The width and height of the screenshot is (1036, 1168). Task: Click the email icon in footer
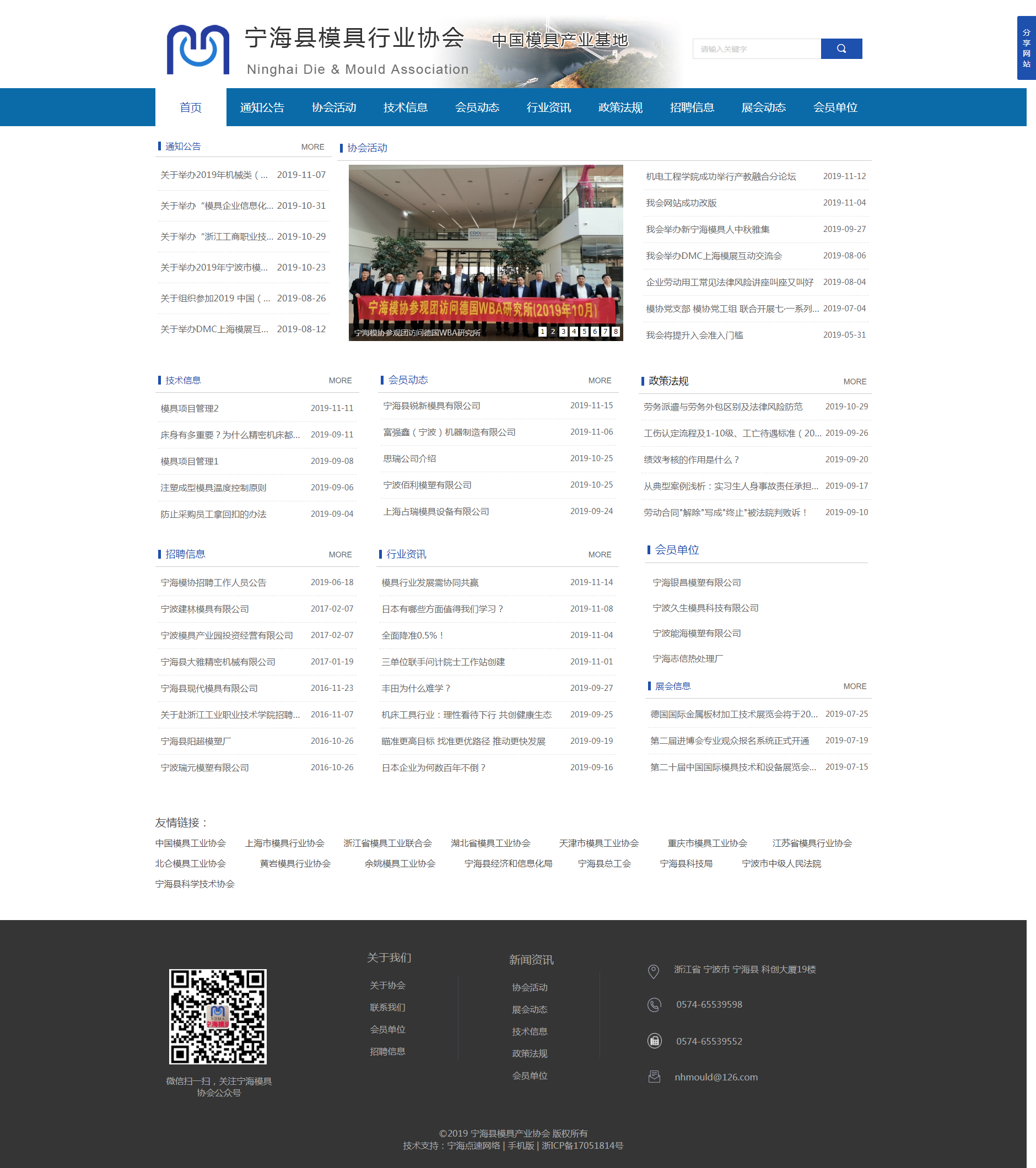coord(654,1077)
